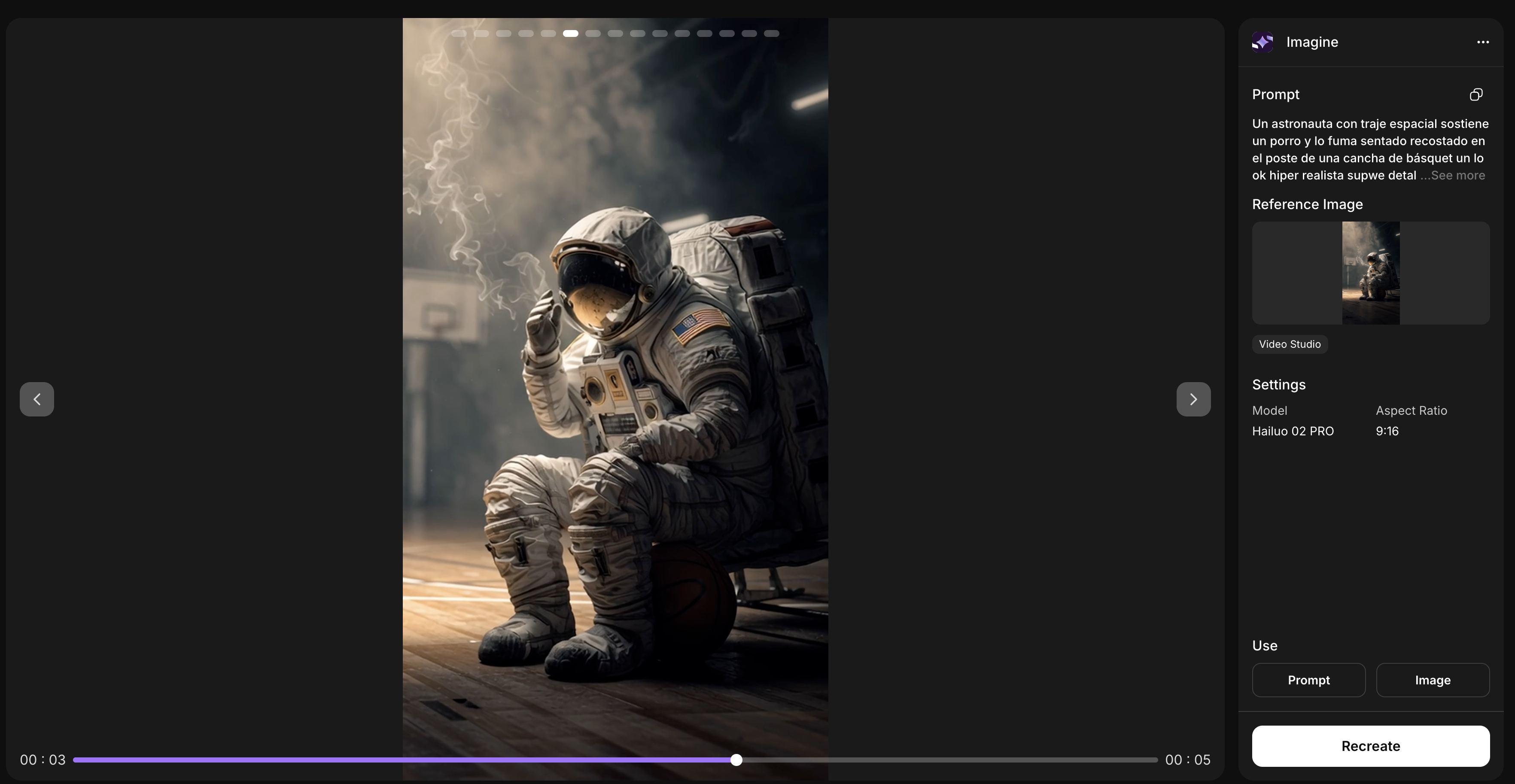Screen dimensions: 1515x784
Task: Click the playhead on the purple progress bar
Action: (736, 760)
